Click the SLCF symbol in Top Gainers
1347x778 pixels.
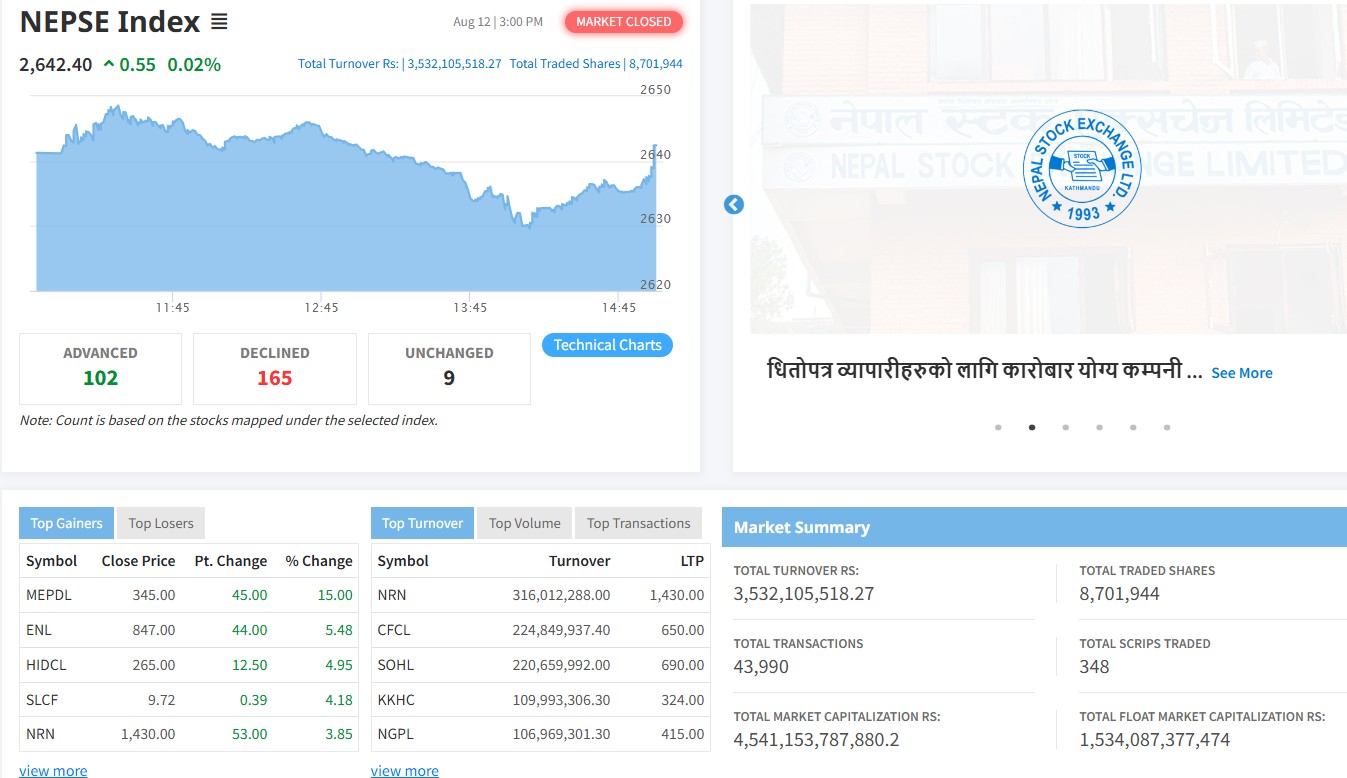click(42, 700)
